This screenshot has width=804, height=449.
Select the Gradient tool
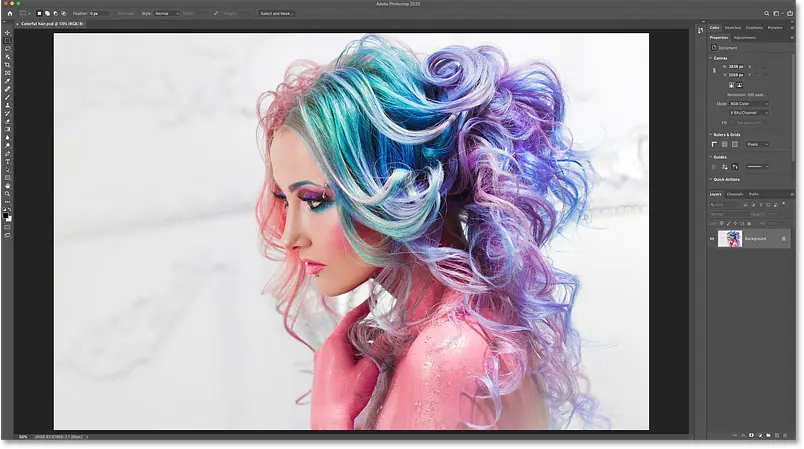point(7,130)
